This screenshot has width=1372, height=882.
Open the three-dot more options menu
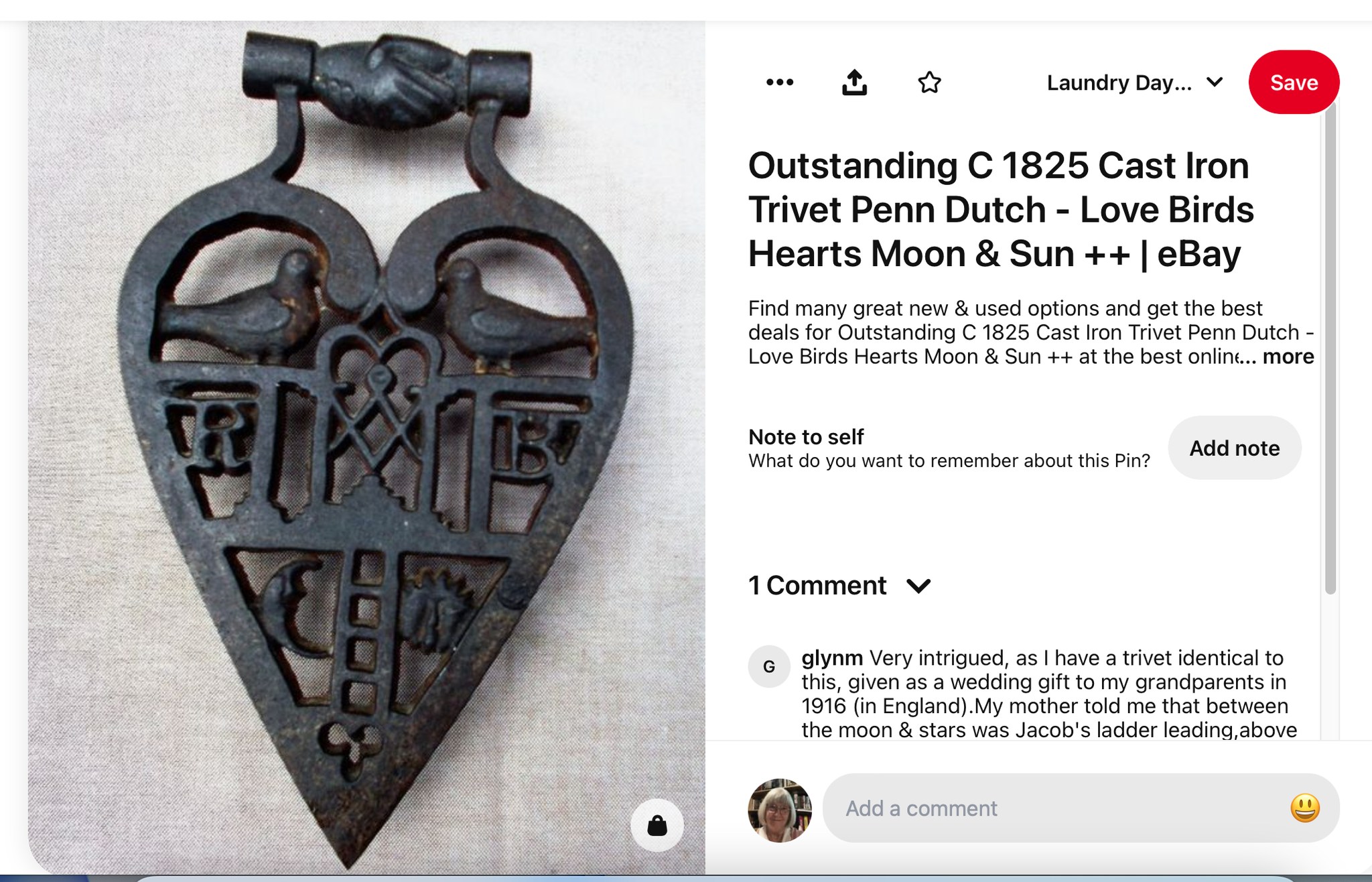coord(780,82)
